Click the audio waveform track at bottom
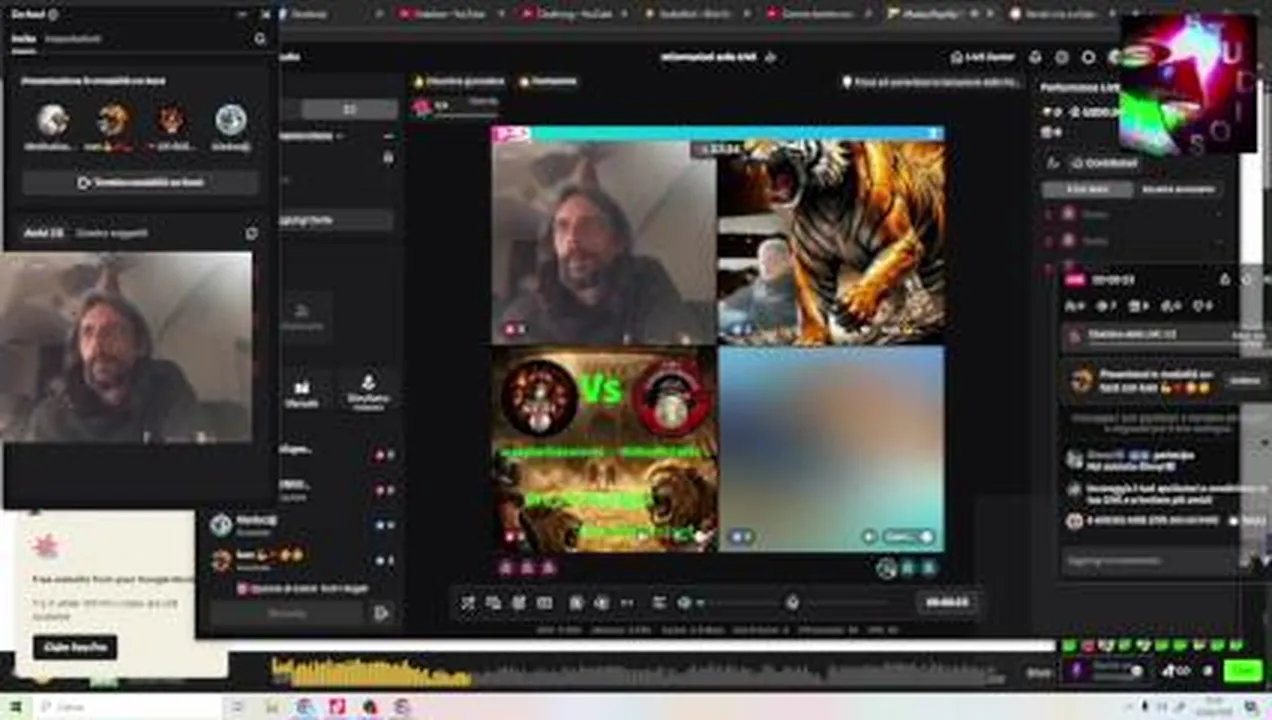Image resolution: width=1272 pixels, height=720 pixels. tap(640, 673)
